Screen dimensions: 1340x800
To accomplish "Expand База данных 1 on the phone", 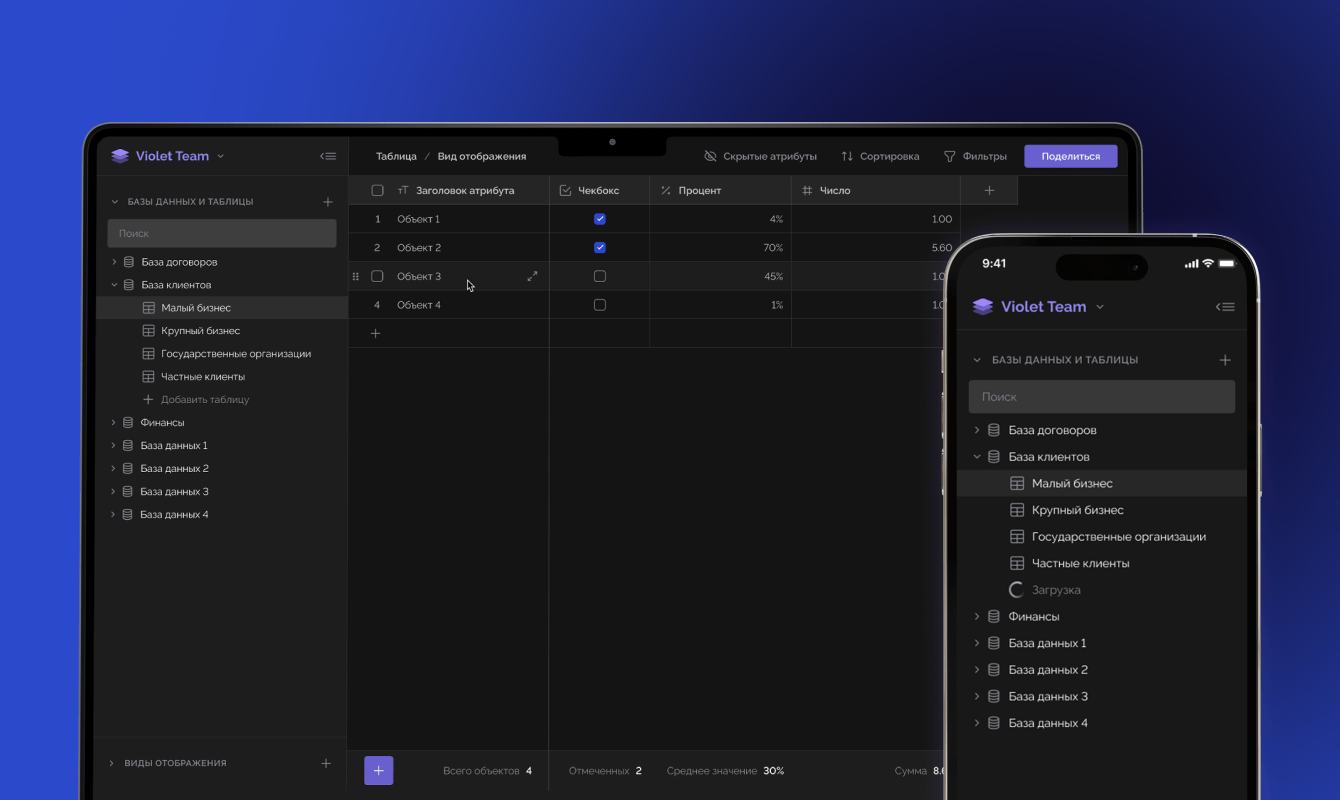I will pos(977,643).
